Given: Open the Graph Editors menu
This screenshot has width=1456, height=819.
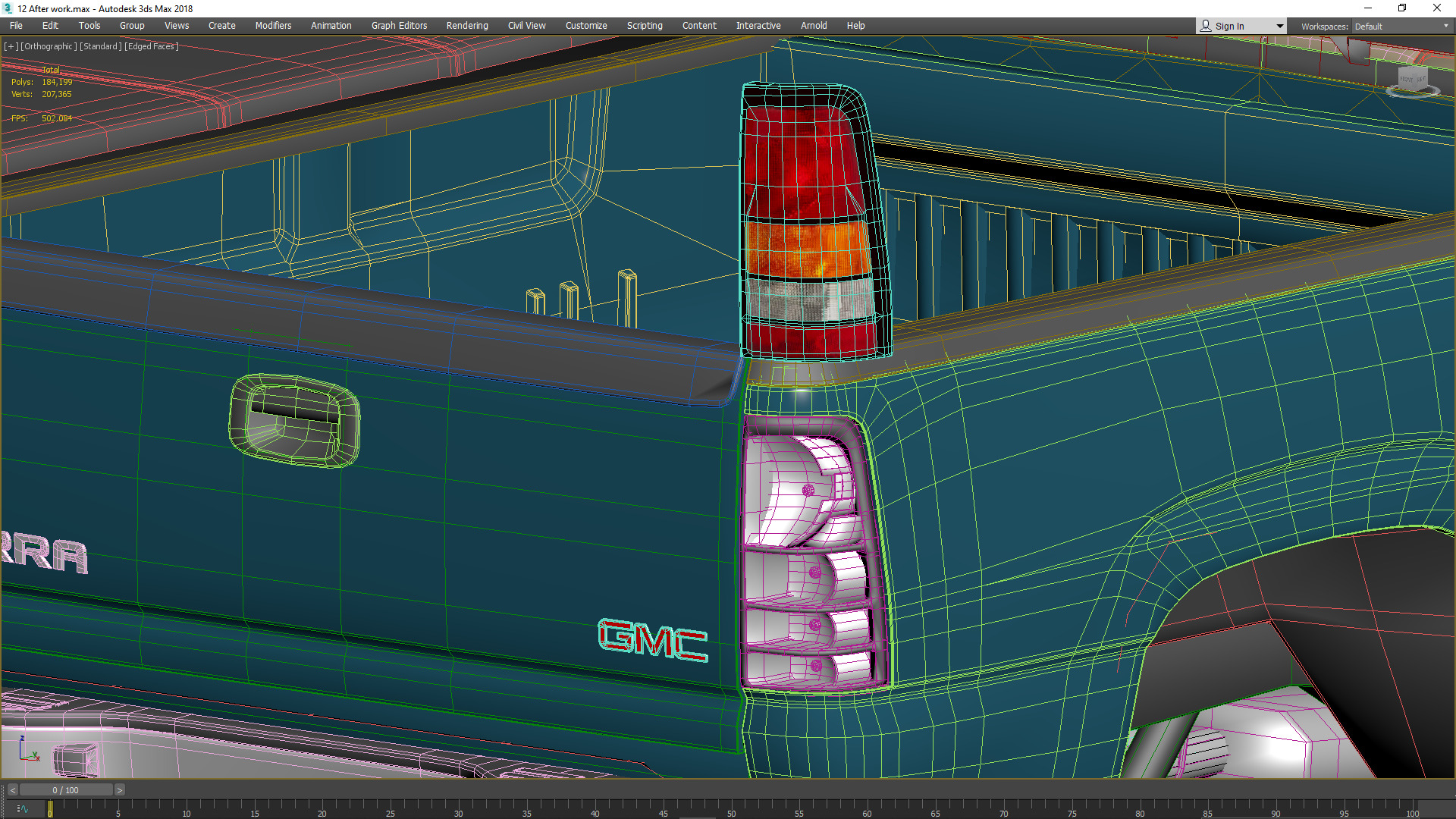Looking at the screenshot, I should (x=399, y=26).
